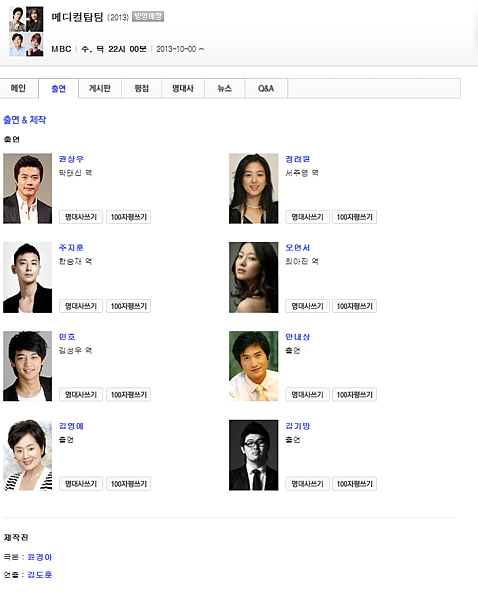The height and width of the screenshot is (600, 478).
Task: Click the 메디컬탑팀 drama title
Action: (x=77, y=17)
